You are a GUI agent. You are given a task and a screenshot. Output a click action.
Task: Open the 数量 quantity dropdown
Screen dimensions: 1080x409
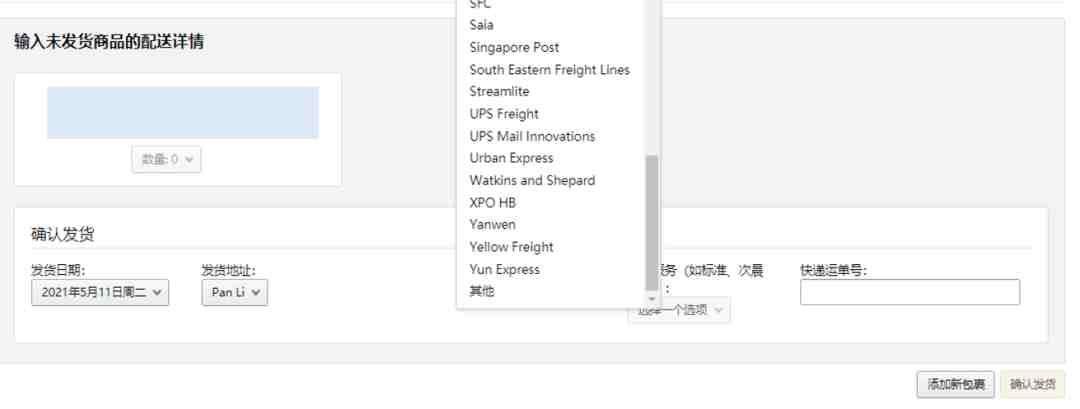(x=167, y=159)
